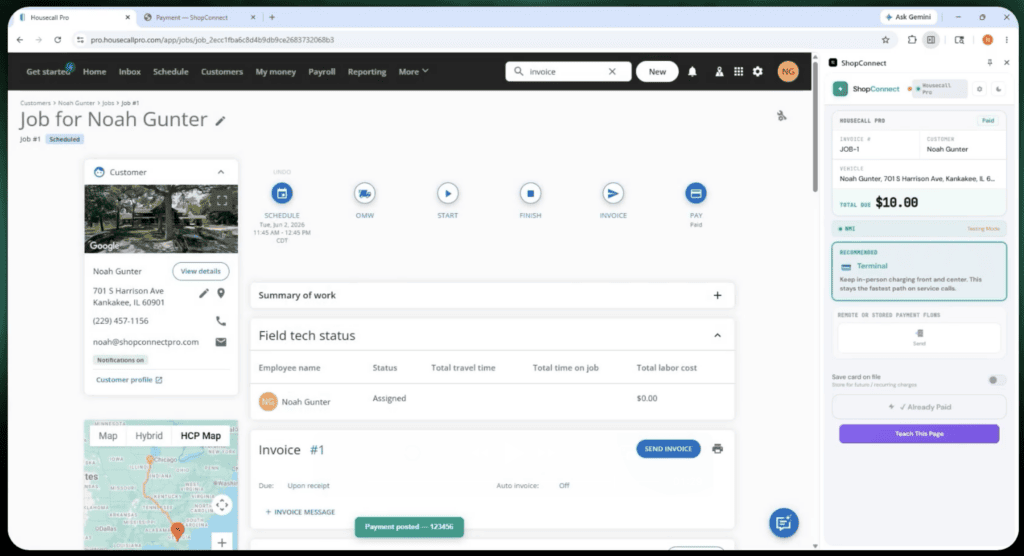Open the chat bubble help widget
1024x556 pixels.
[784, 523]
